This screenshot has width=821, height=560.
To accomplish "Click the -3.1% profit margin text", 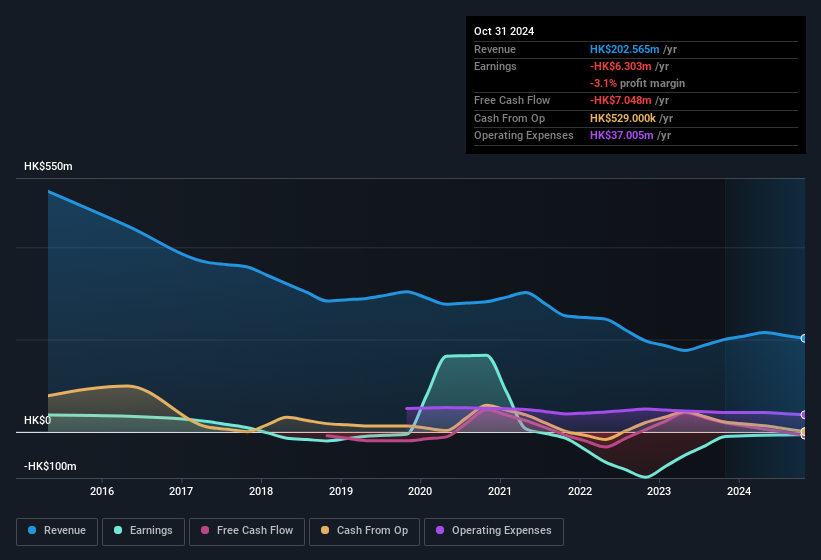I will (637, 83).
